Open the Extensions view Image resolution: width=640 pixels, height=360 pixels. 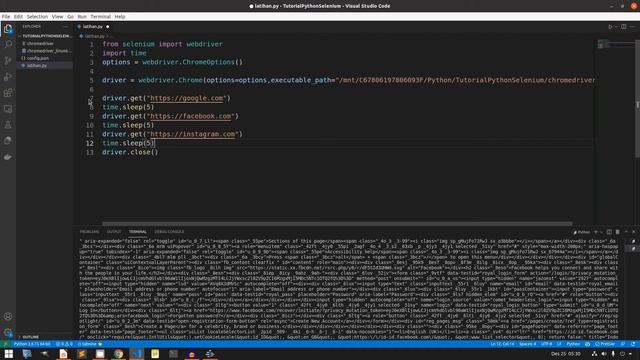click(8, 93)
